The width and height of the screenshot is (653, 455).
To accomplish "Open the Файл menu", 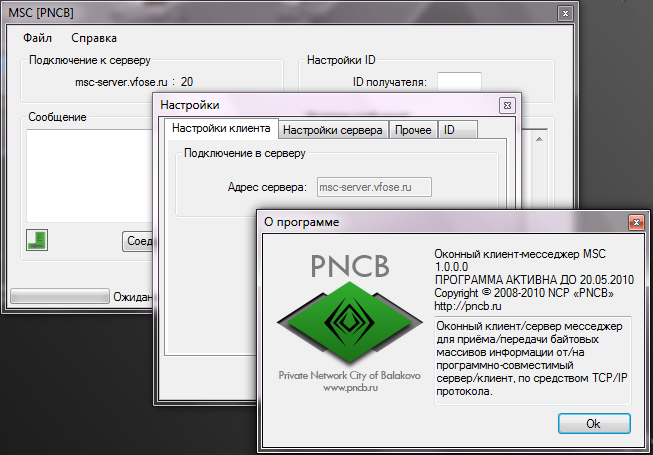I will coord(37,38).
